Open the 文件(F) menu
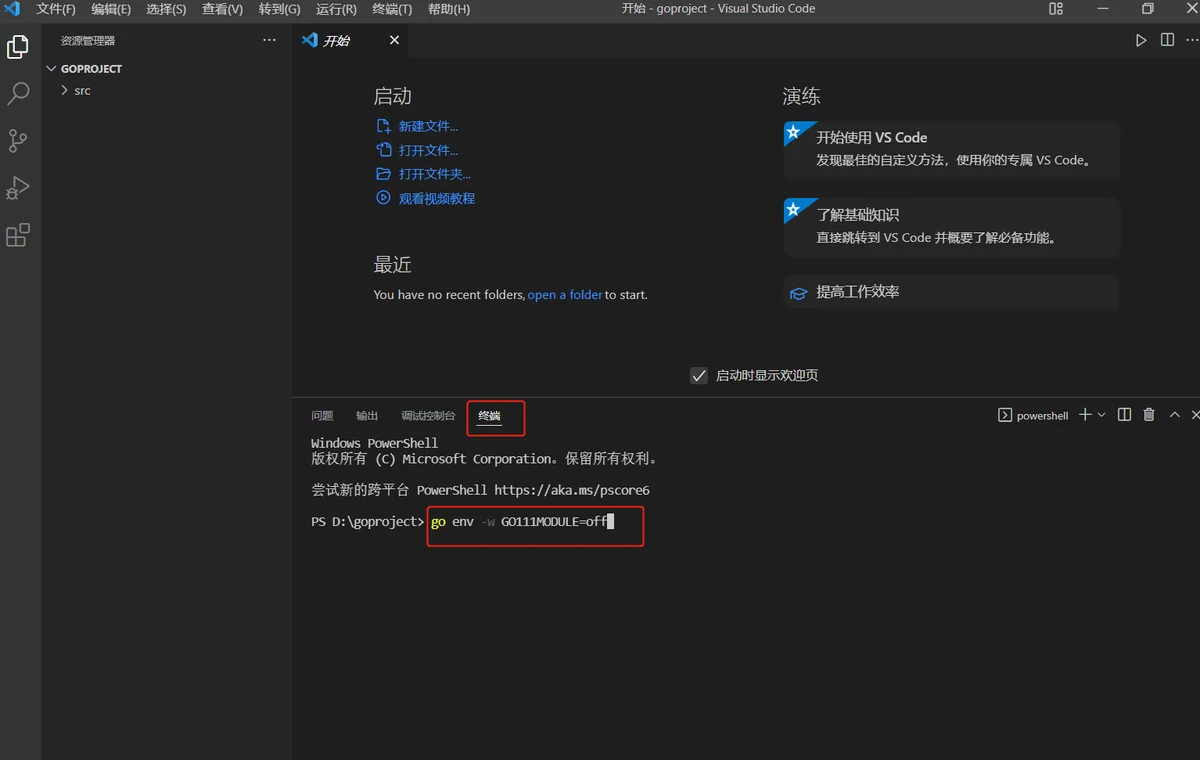The height and width of the screenshot is (760, 1200). pyautogui.click(x=56, y=9)
